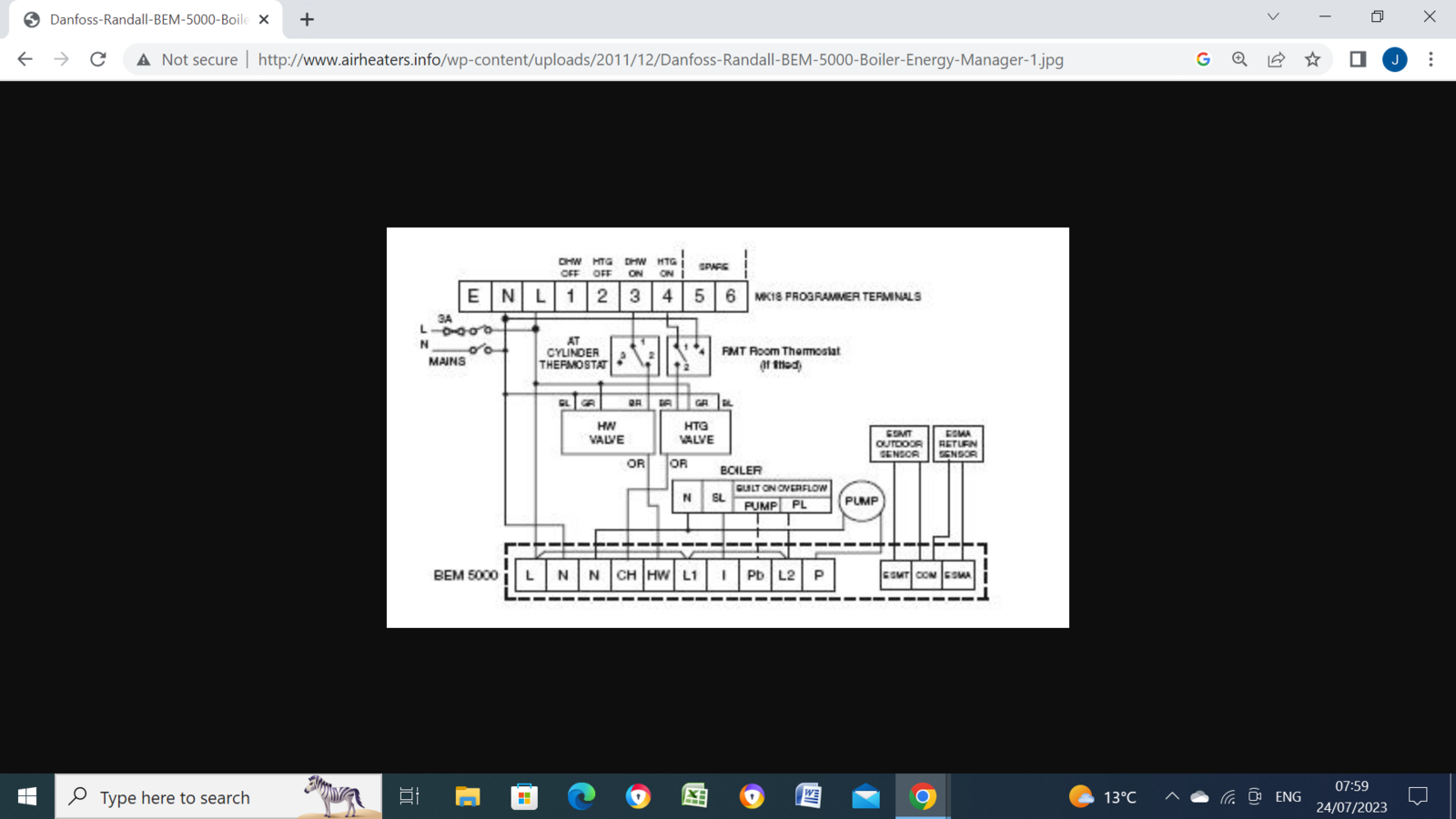The width and height of the screenshot is (1456, 819).
Task: Toggle the browser side panel
Action: point(1358,59)
